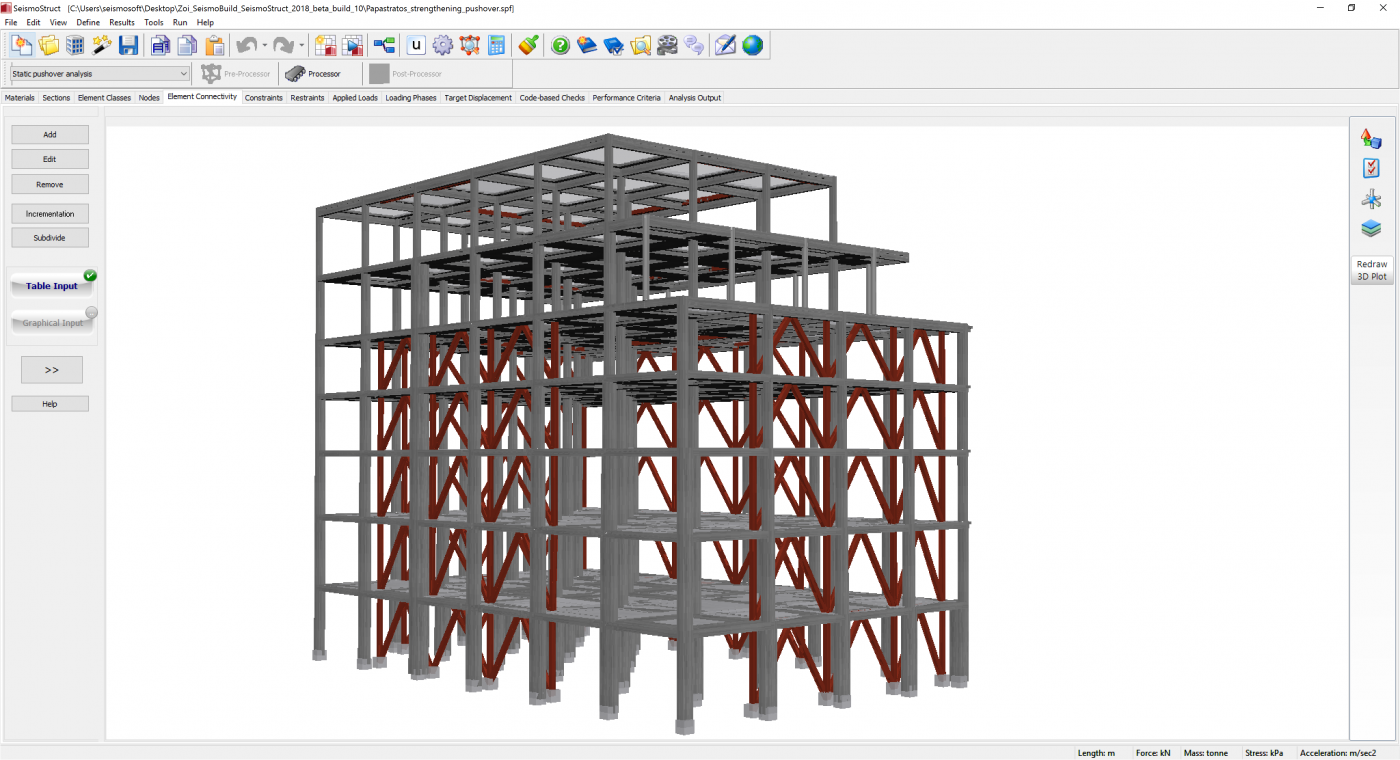Click the red-framed gear icon
The height and width of the screenshot is (760, 1400).
tap(470, 45)
